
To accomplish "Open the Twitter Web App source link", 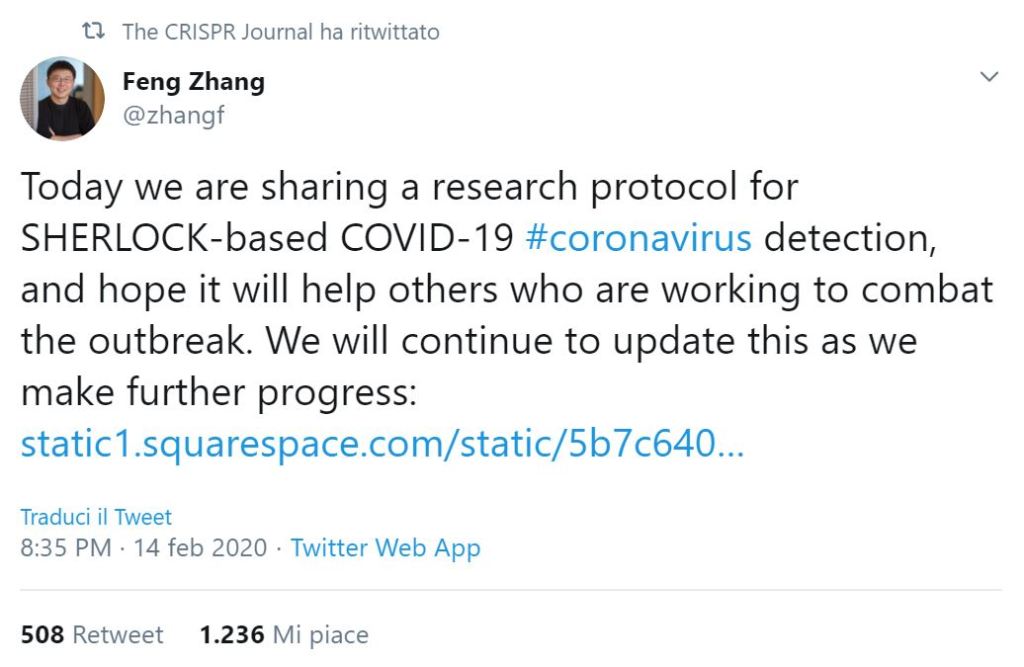I will click(385, 548).
